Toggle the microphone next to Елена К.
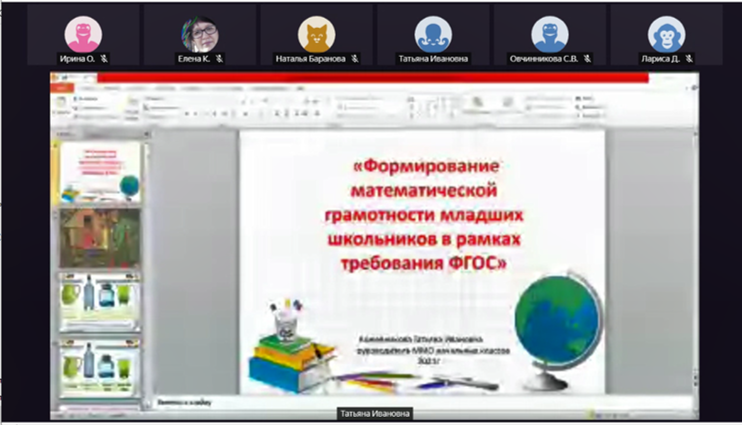 220,59
